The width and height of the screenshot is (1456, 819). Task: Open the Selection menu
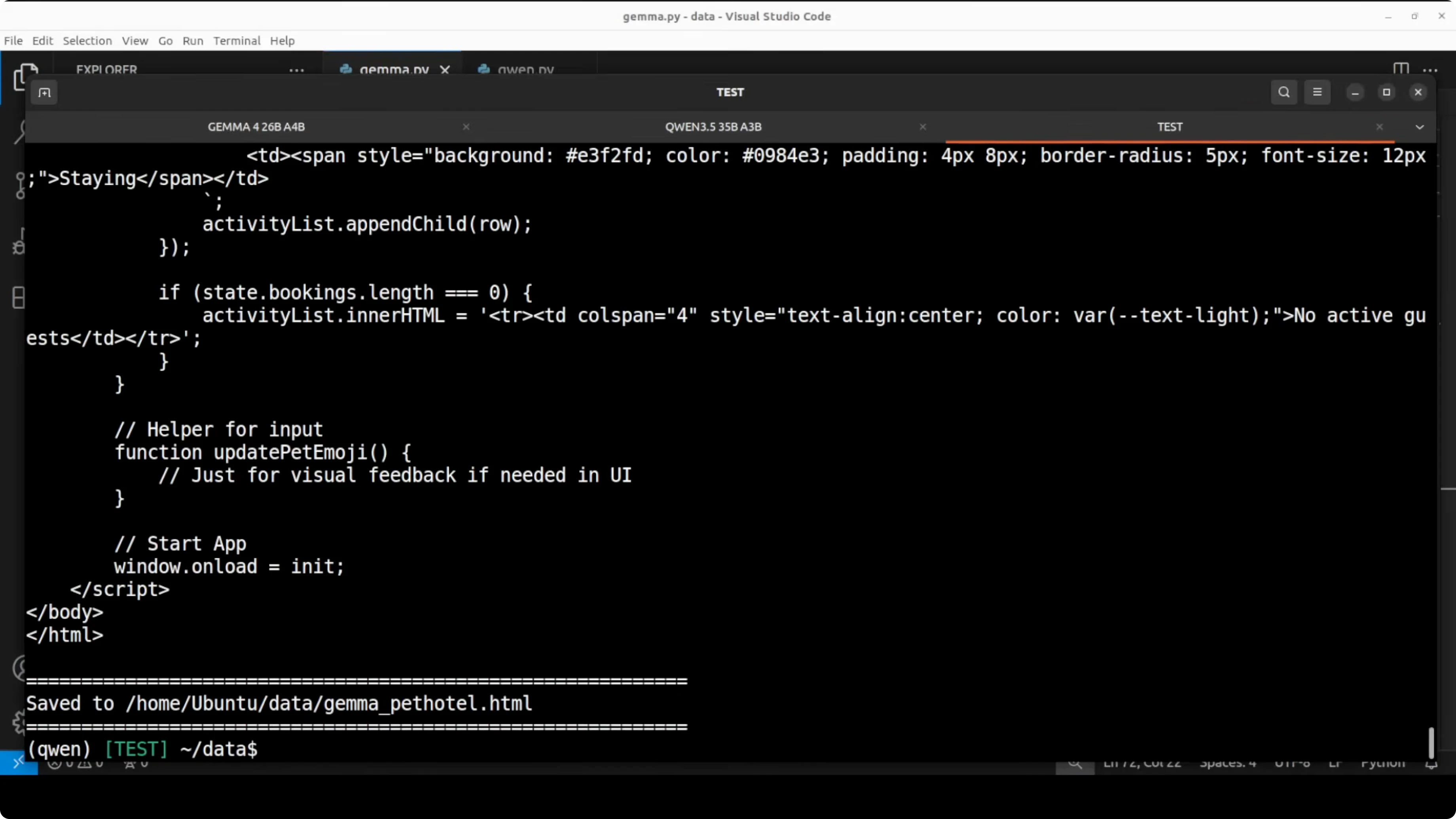[87, 41]
